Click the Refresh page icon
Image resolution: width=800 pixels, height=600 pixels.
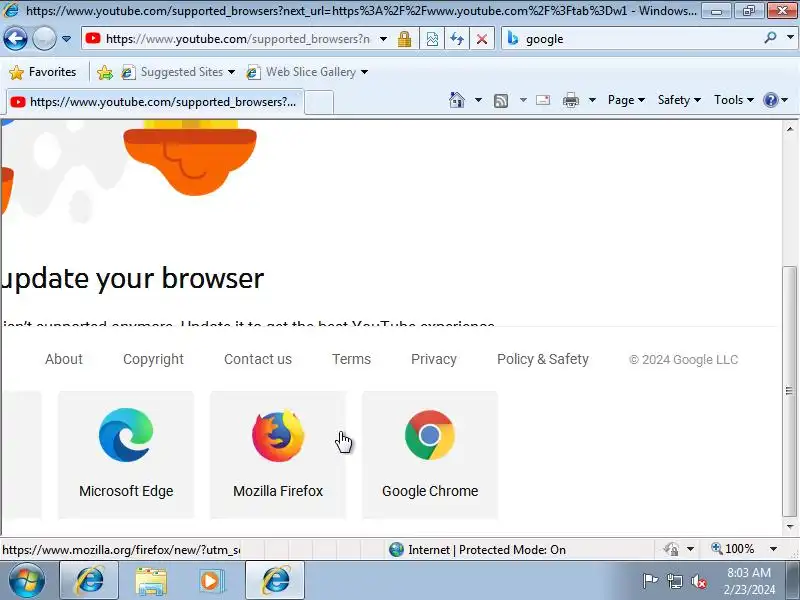coord(457,39)
